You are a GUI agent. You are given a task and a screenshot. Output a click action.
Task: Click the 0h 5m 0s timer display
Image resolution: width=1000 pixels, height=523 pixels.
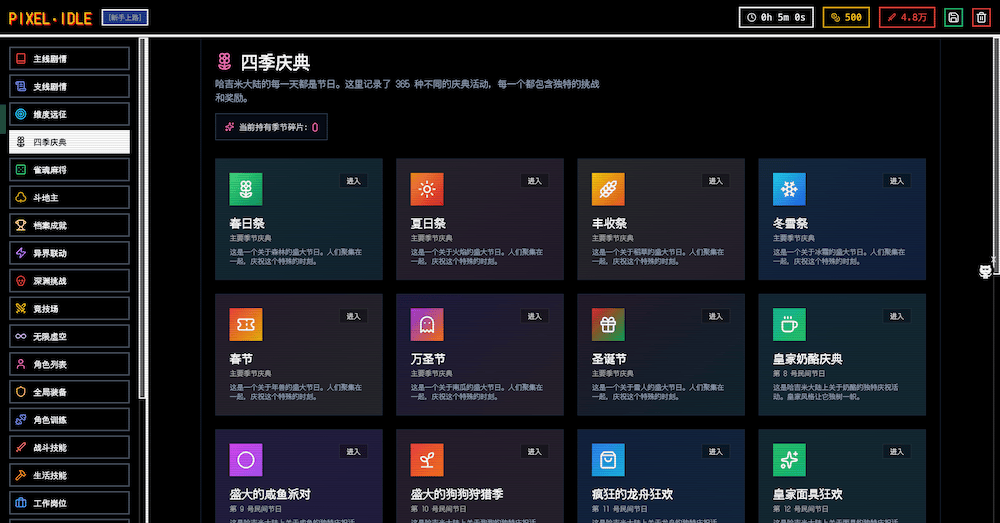[776, 17]
